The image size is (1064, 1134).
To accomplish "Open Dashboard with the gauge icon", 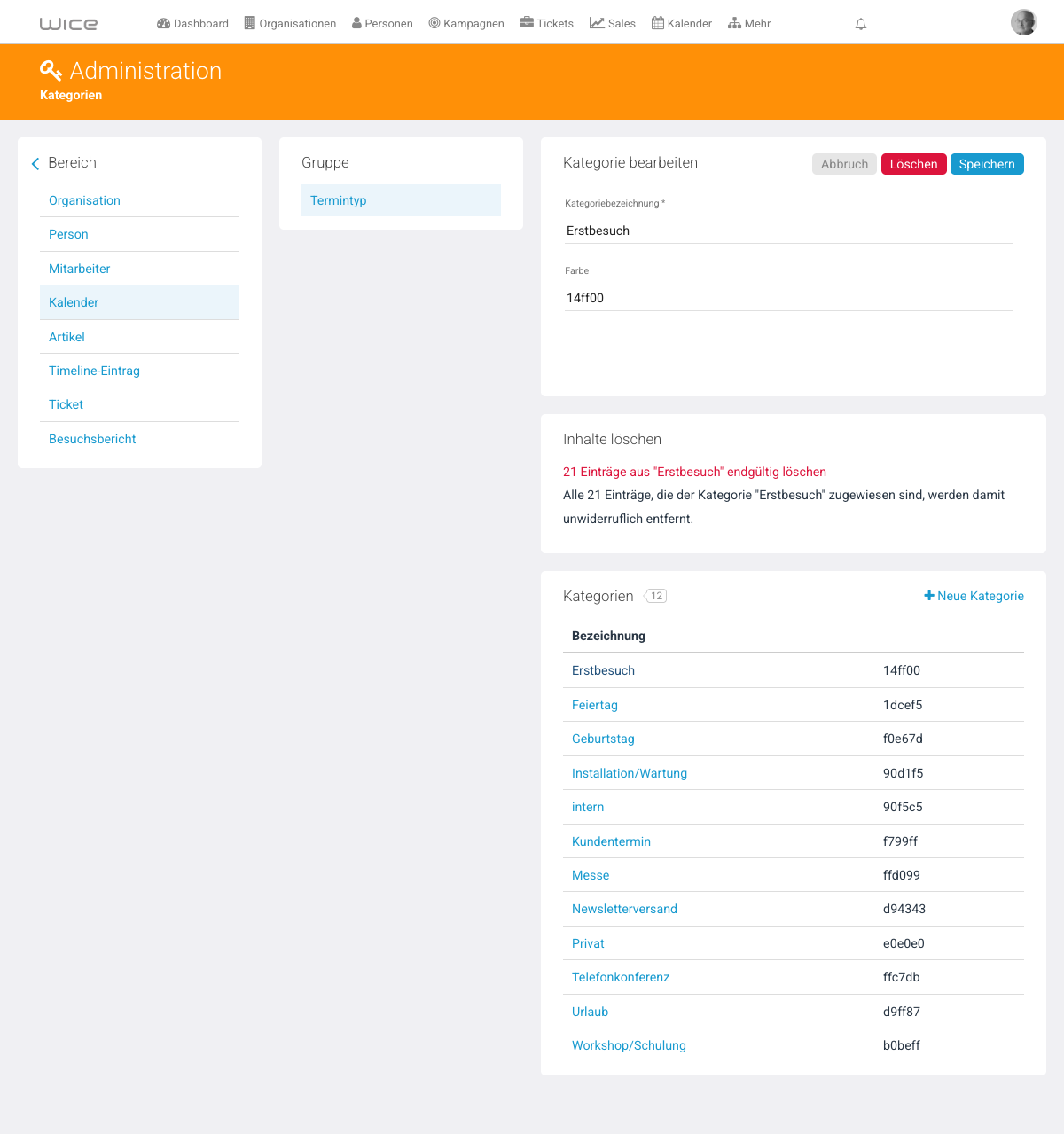I will pos(192,23).
